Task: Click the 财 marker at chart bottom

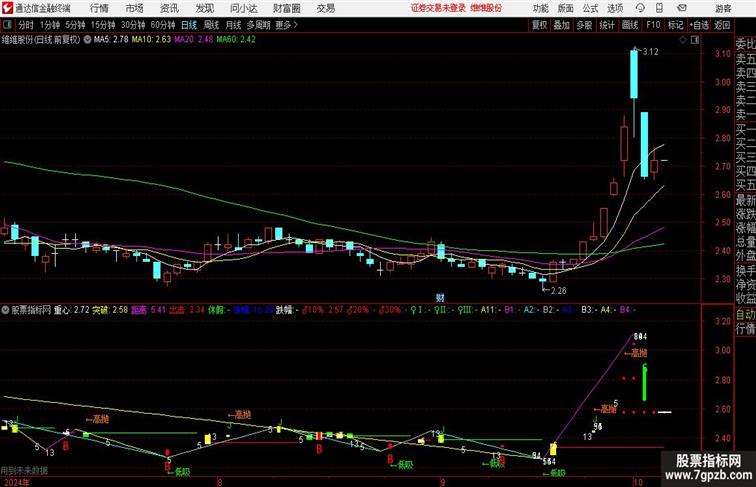Action: [x=440, y=298]
